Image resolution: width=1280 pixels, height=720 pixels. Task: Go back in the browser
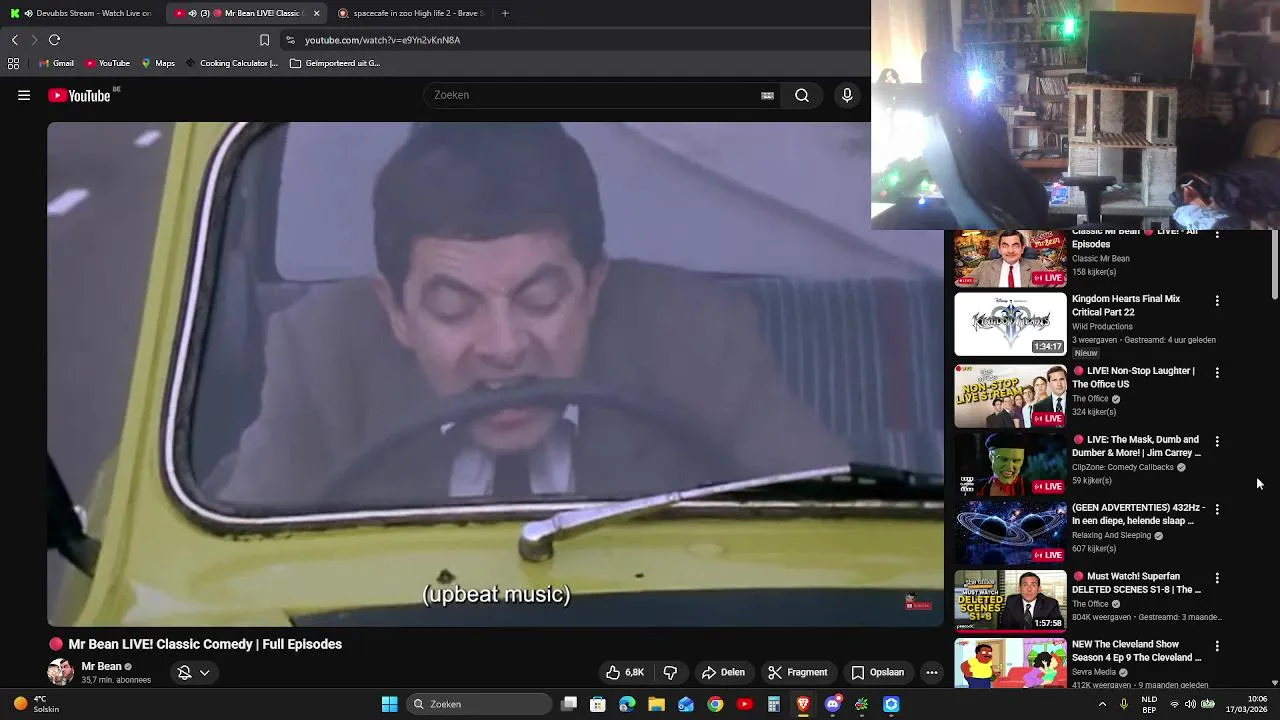(x=15, y=40)
